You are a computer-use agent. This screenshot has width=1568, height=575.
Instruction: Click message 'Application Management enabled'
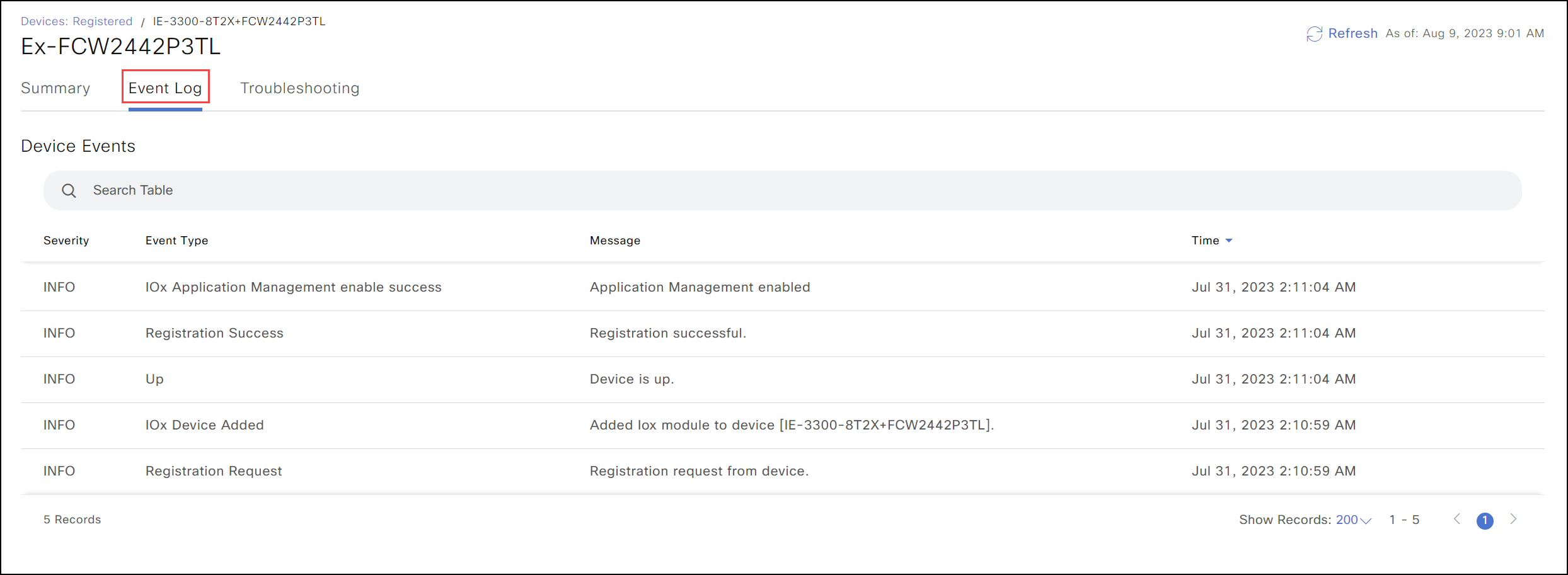[x=700, y=287]
